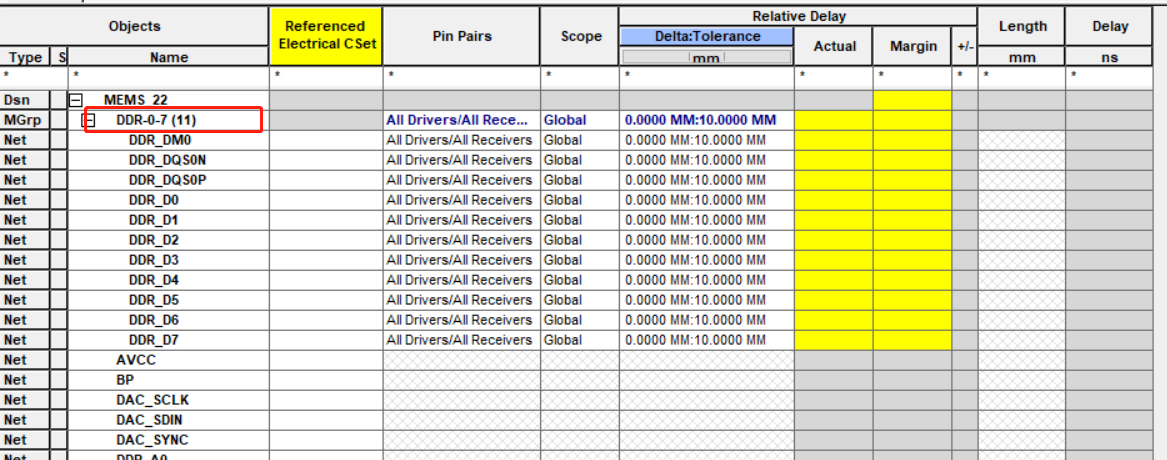Click the Objects column header
Viewport: 1167px width, 460px height.
point(134,27)
